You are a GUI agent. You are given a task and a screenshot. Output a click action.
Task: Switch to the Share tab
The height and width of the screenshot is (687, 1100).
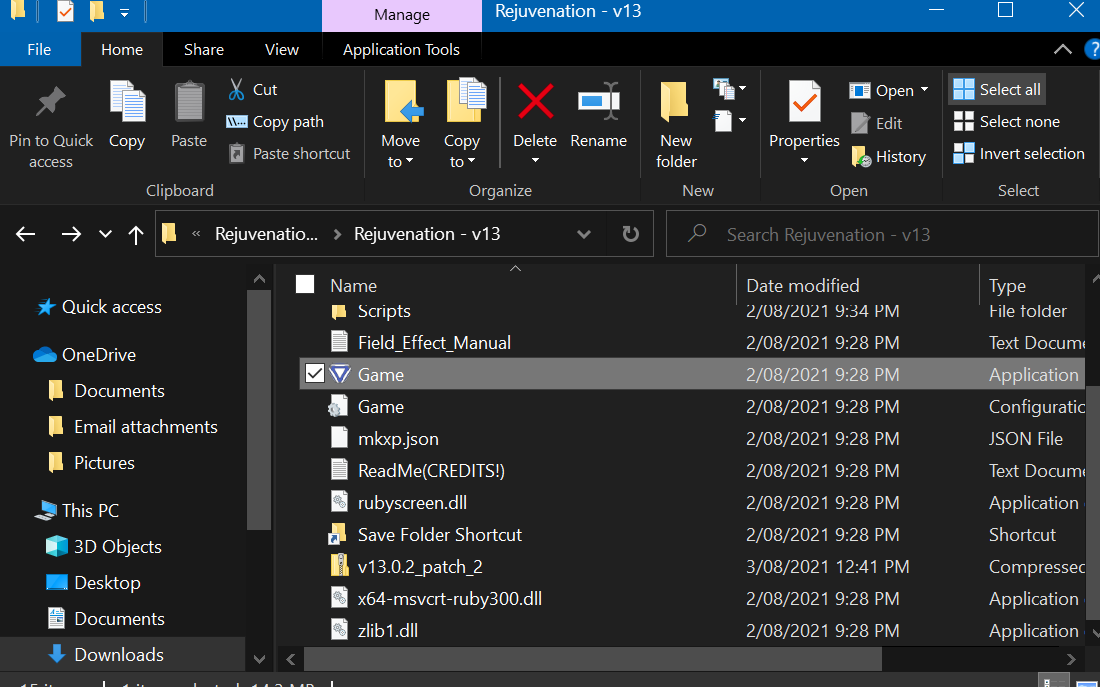[204, 50]
